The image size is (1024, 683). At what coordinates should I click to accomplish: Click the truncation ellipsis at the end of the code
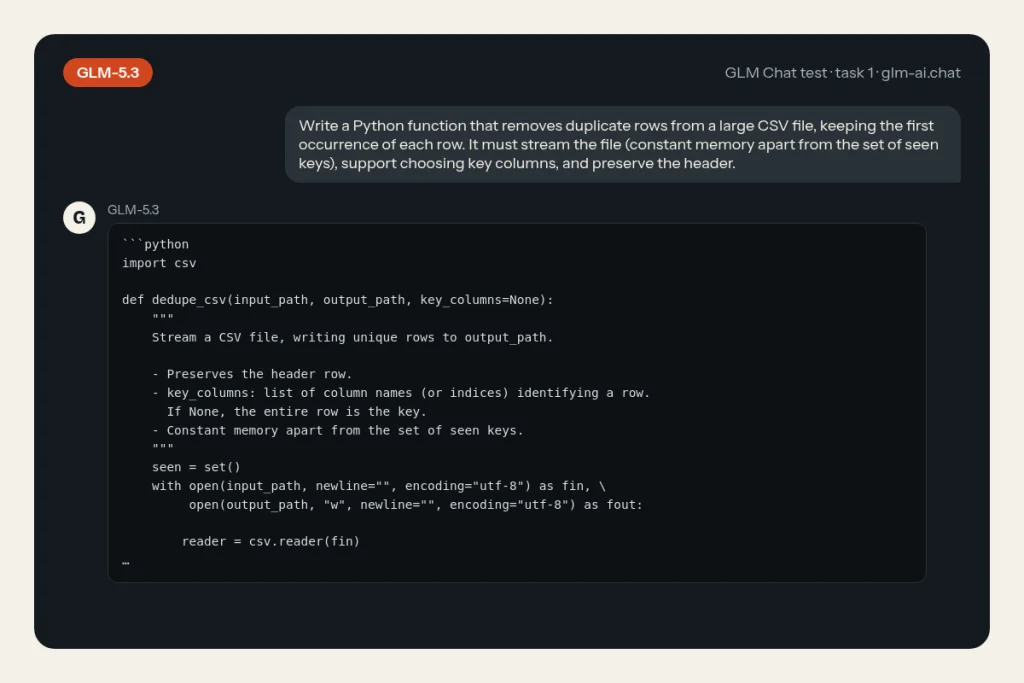pyautogui.click(x=125, y=563)
